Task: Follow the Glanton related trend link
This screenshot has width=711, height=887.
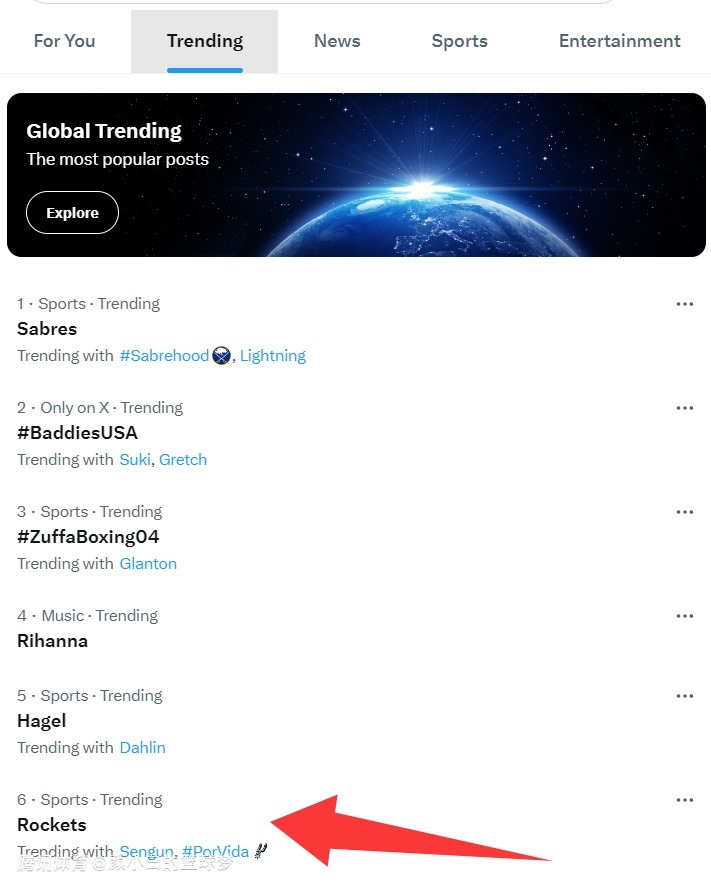Action: click(148, 564)
